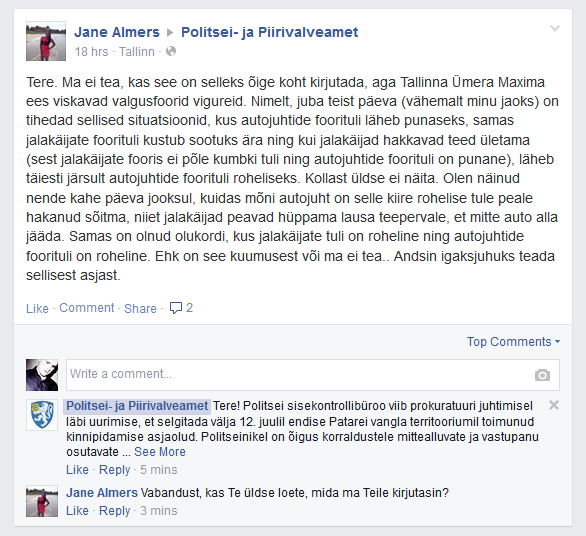Reply to the Politsei- ja Piirivalveamet comment
Screen dimensions: 586x536
pos(114,470)
